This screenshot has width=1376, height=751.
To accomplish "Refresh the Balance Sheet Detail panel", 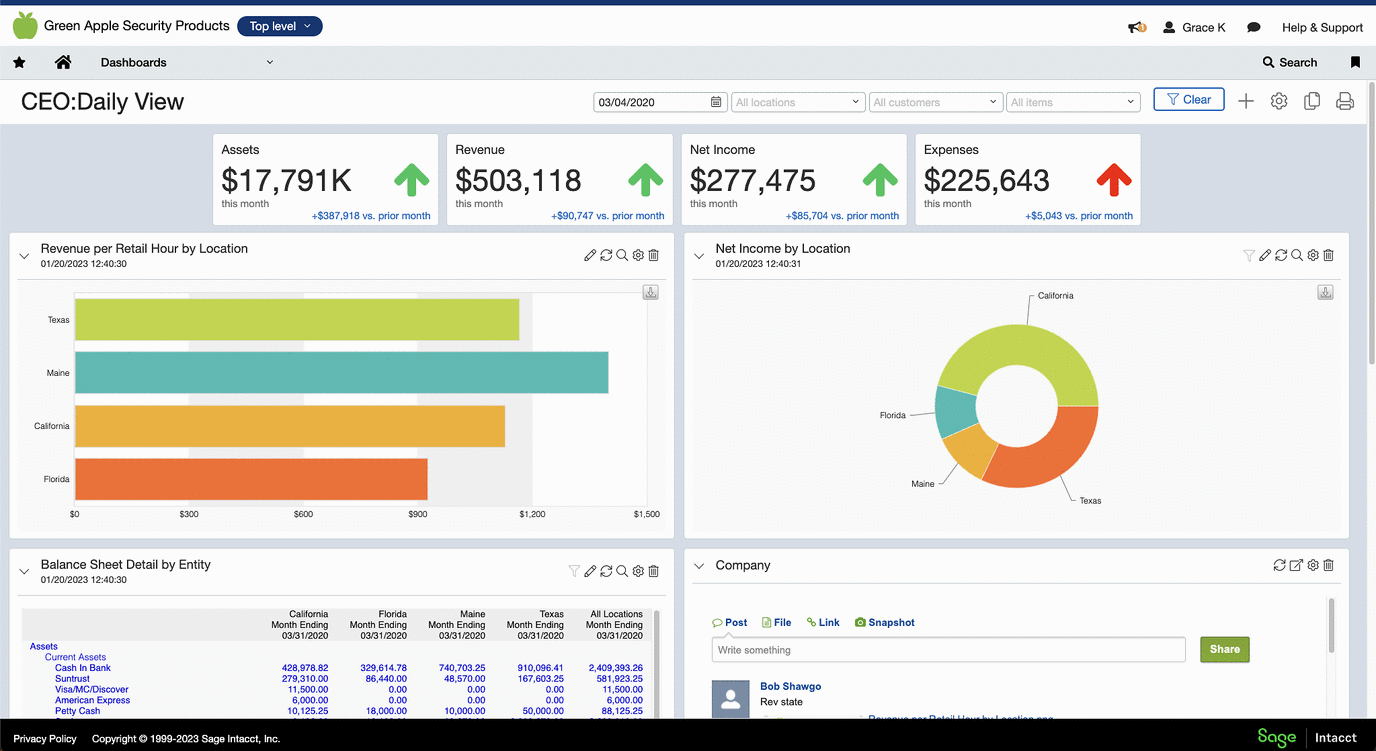I will pyautogui.click(x=606, y=571).
